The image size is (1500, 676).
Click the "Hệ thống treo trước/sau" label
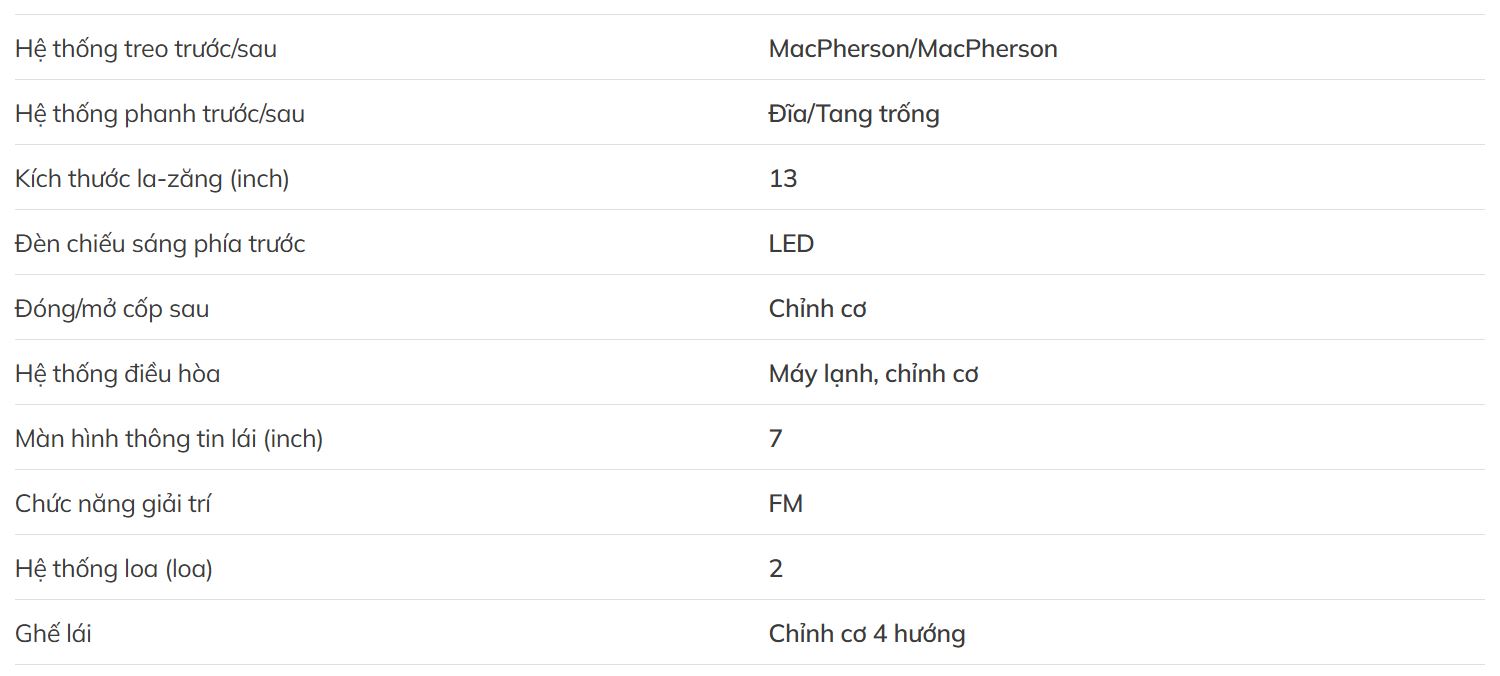tap(146, 49)
